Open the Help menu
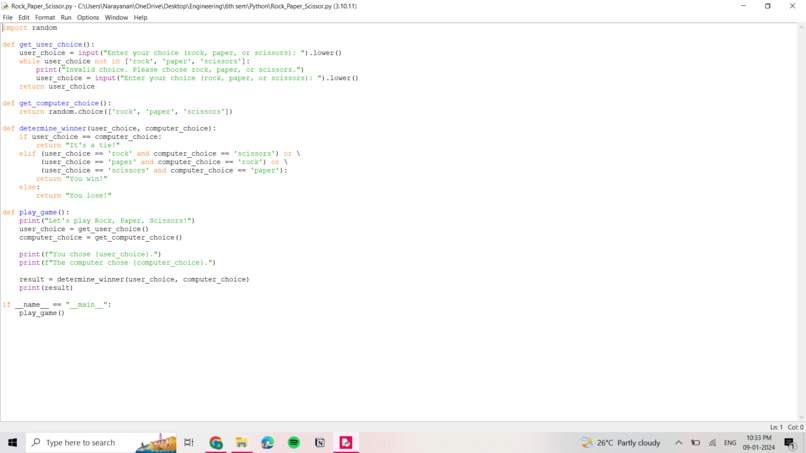This screenshot has width=806, height=453. pyautogui.click(x=140, y=17)
